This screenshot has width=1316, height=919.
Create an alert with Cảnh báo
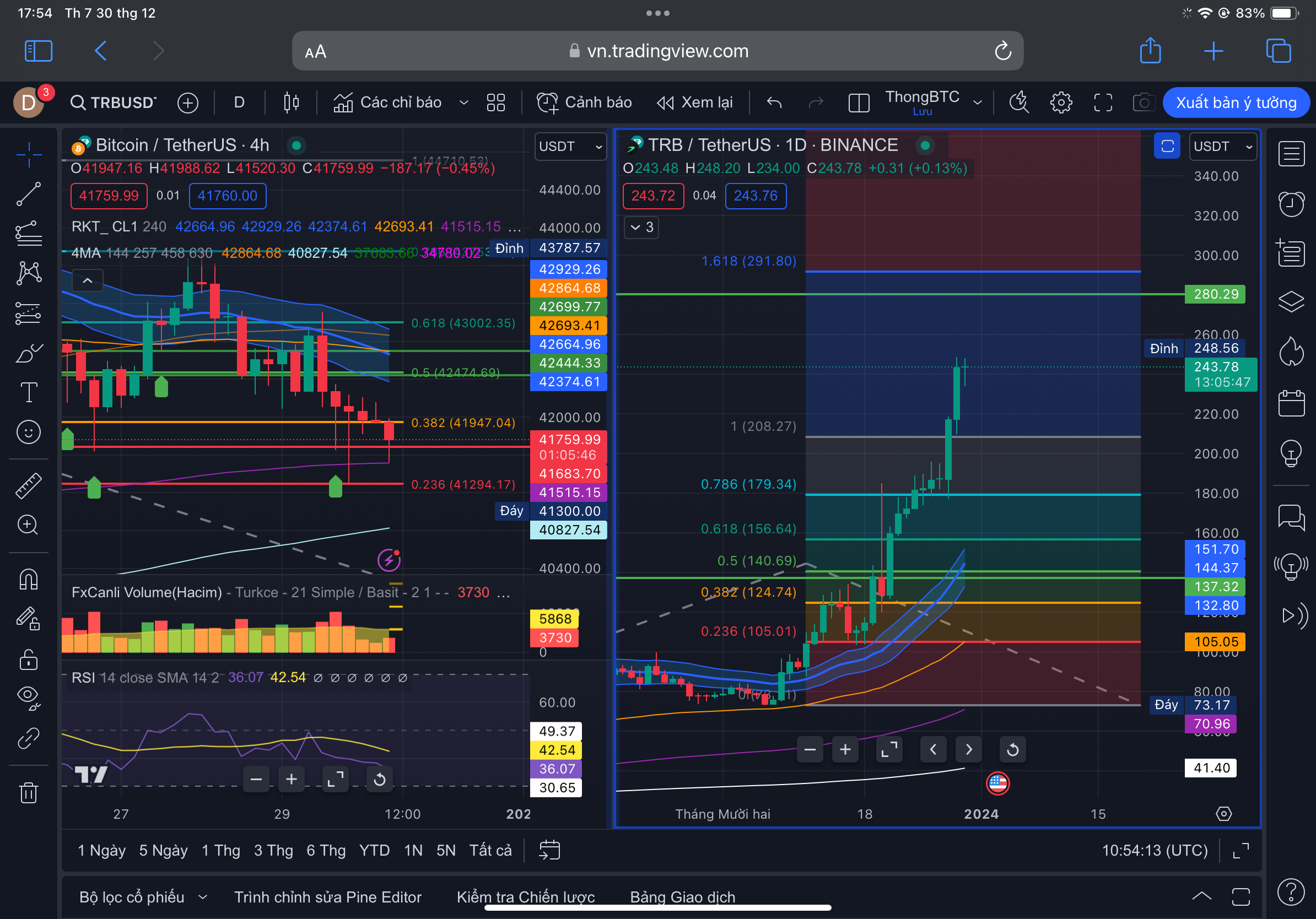coord(585,102)
